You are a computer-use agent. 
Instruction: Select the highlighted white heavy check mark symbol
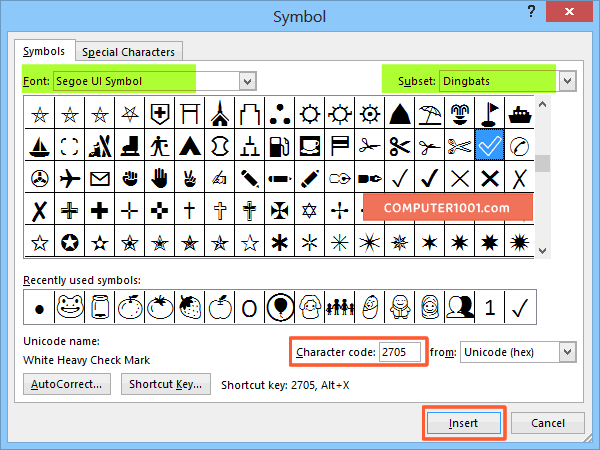(489, 146)
